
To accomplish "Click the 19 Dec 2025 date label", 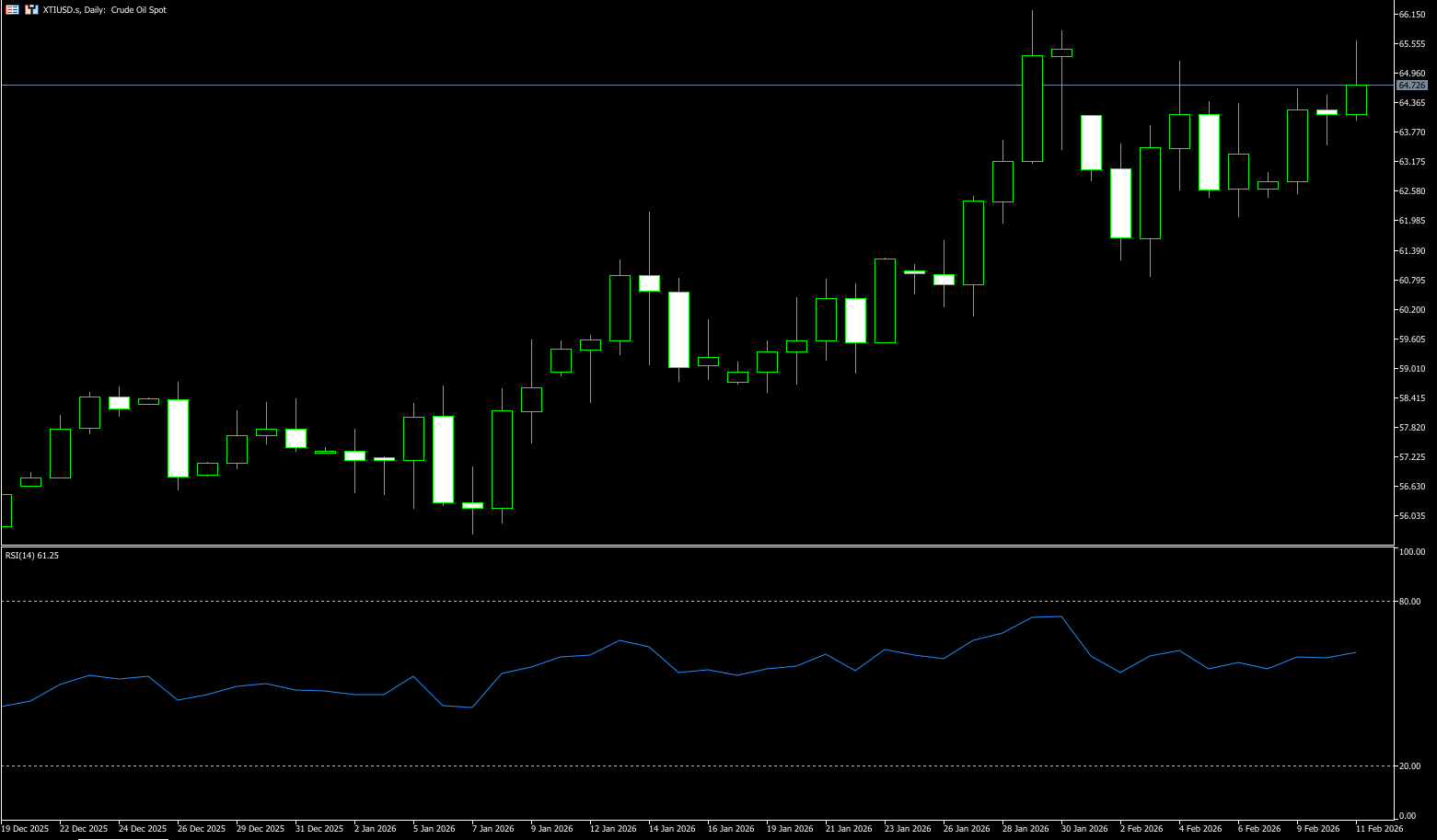I will (25, 829).
